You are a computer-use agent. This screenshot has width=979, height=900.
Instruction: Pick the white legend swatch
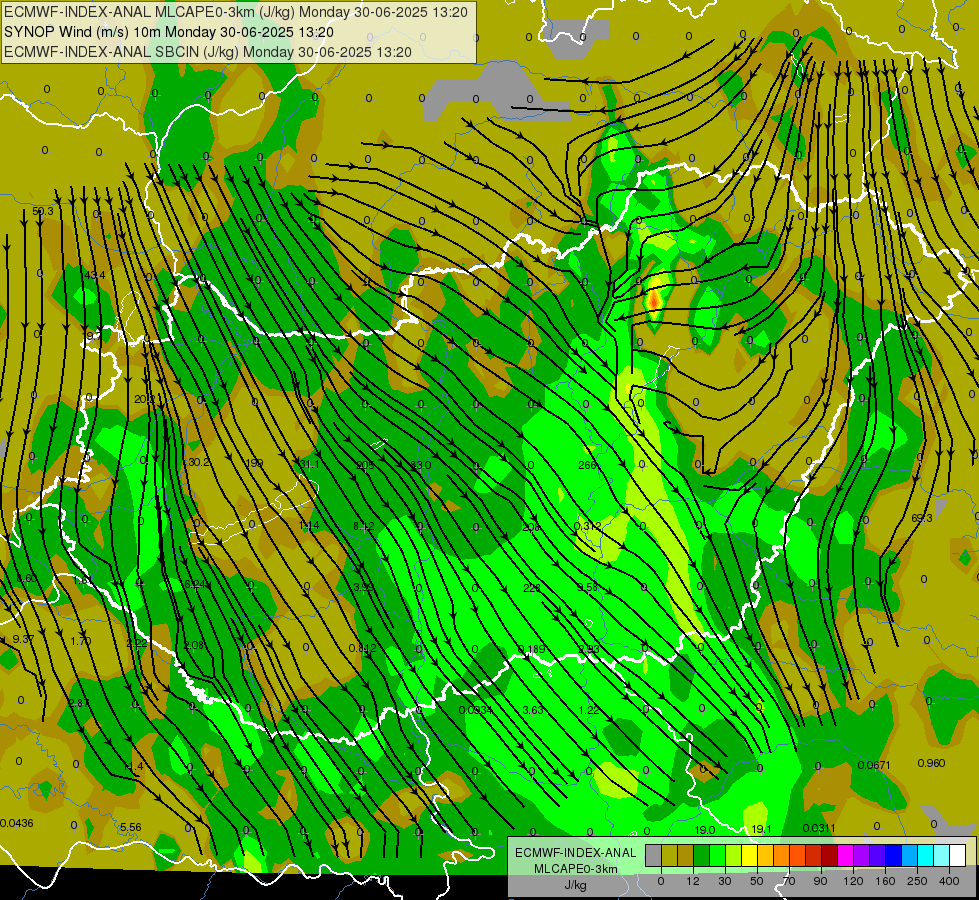[x=958, y=855]
